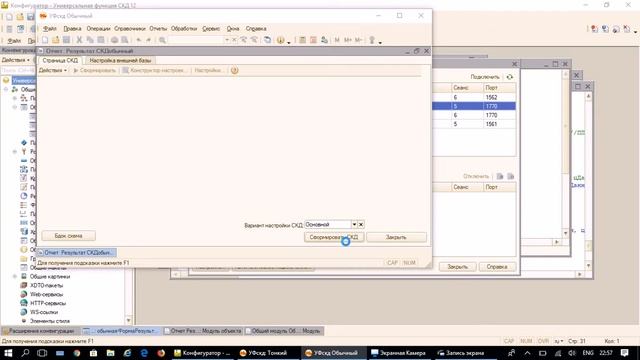Viewport: 640px width, 360px height.
Task: Switch to the Страница СКД tab
Action: 60,60
